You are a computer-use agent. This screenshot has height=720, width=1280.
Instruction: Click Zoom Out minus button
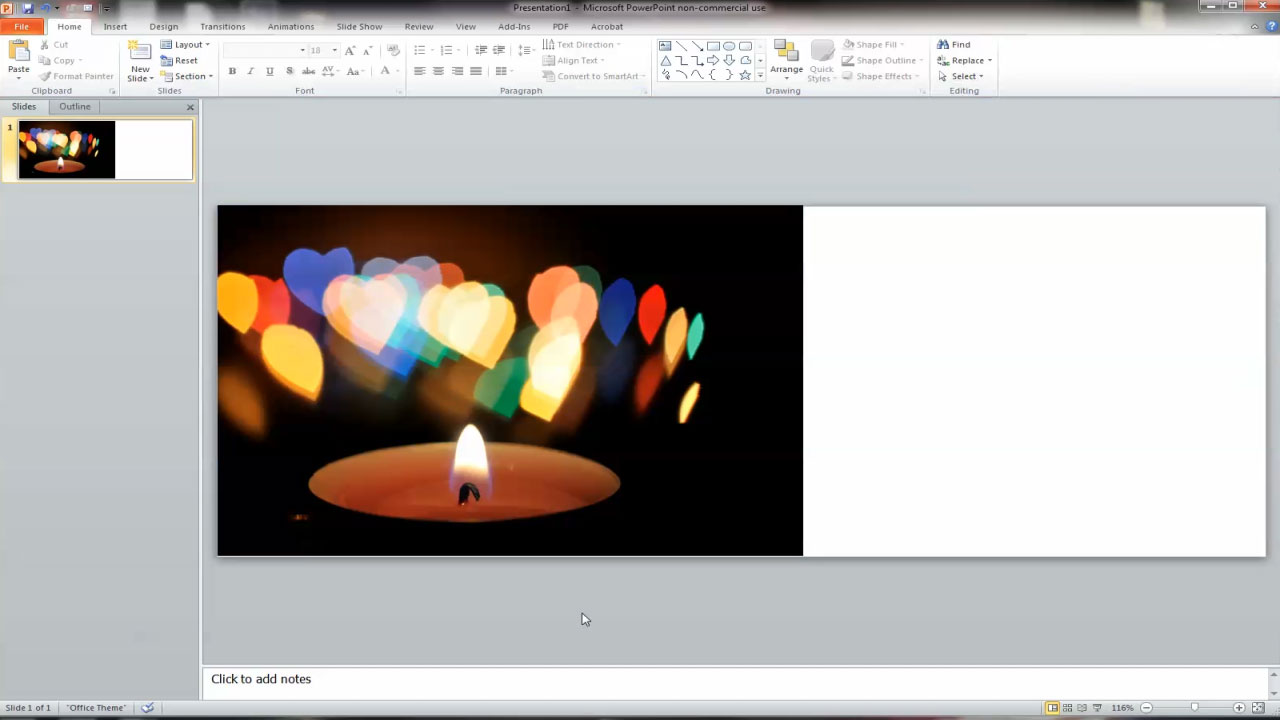(x=1147, y=708)
